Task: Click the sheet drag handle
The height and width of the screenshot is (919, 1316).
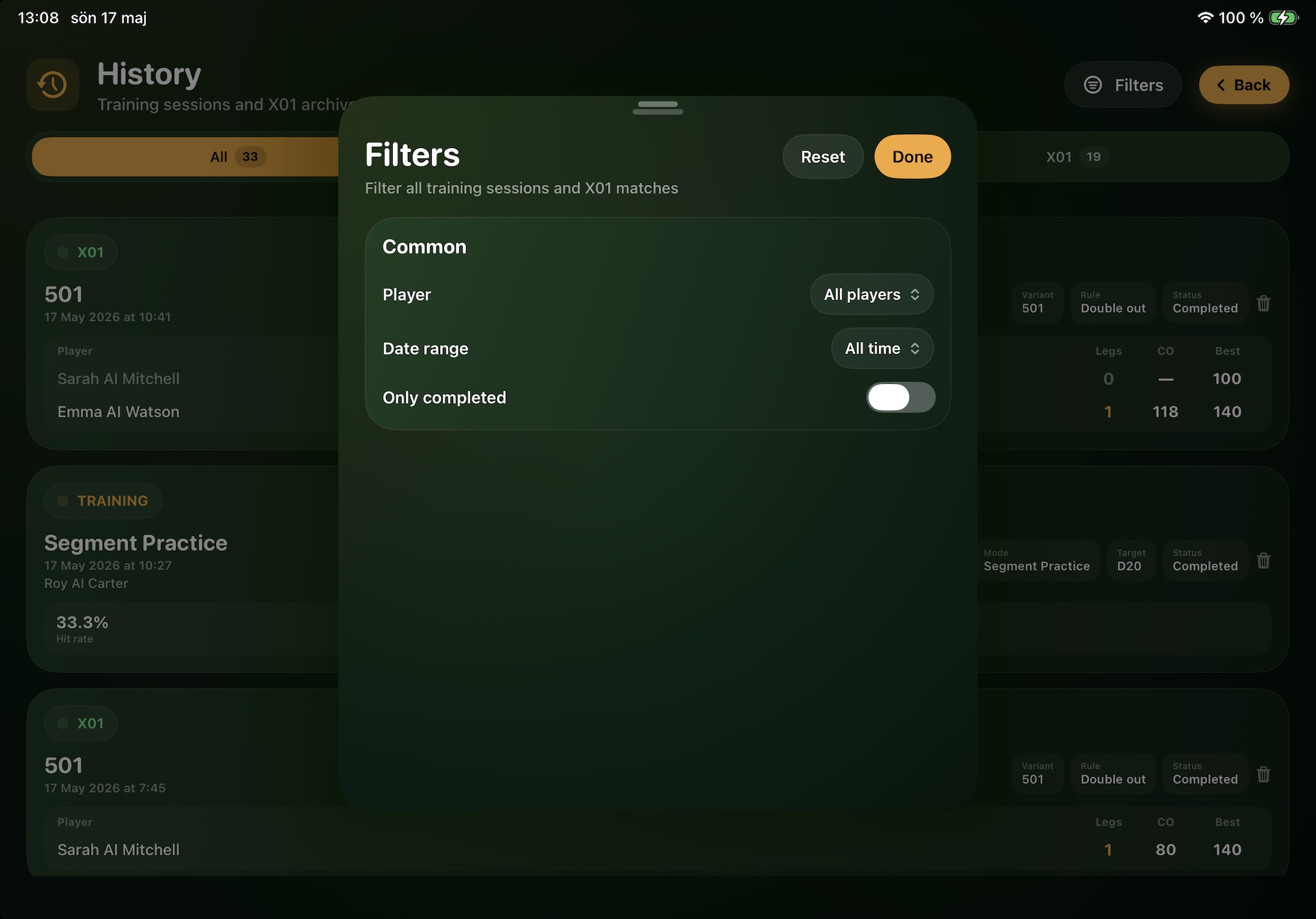Action: pos(657,108)
